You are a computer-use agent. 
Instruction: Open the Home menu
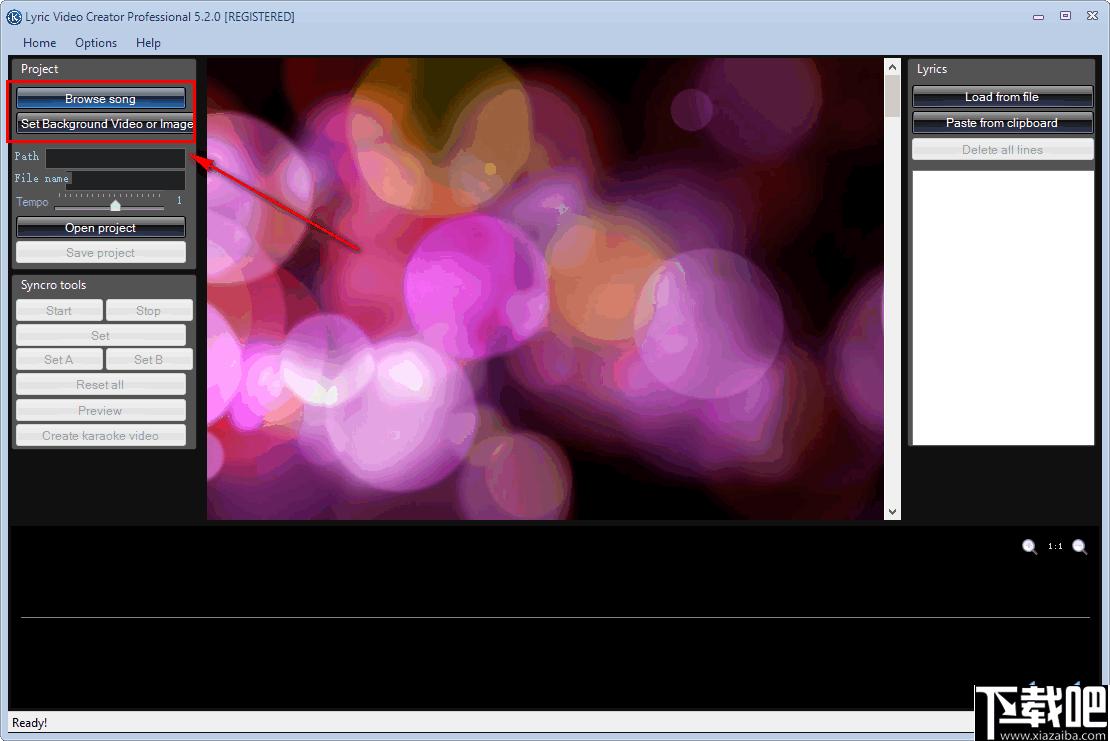40,42
